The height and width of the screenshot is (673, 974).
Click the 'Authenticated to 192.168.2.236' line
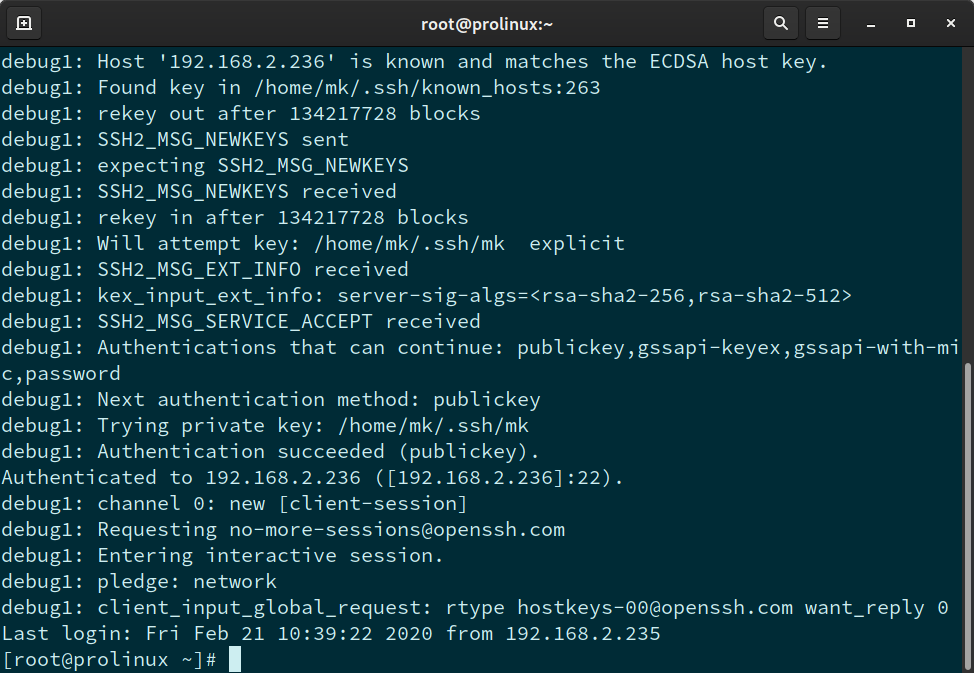(312, 478)
